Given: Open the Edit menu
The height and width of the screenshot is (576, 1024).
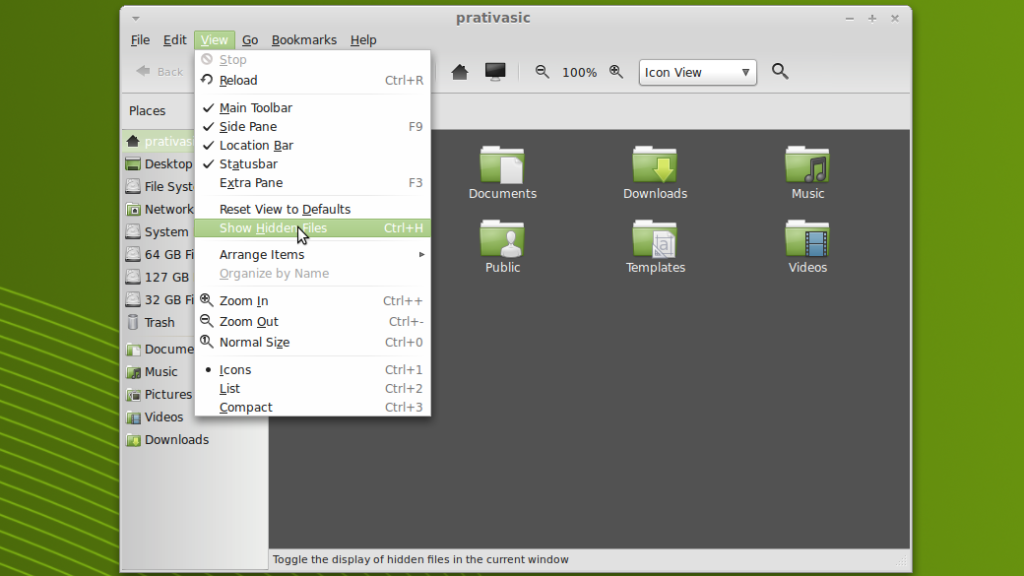Looking at the screenshot, I should (x=174, y=40).
